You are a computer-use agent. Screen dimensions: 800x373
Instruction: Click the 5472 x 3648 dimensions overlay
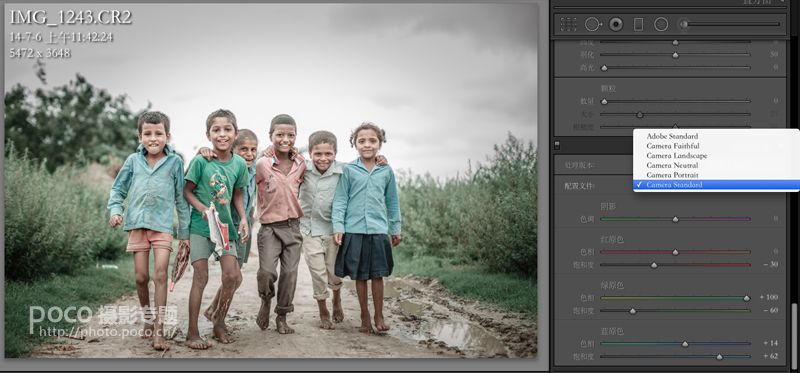point(40,53)
